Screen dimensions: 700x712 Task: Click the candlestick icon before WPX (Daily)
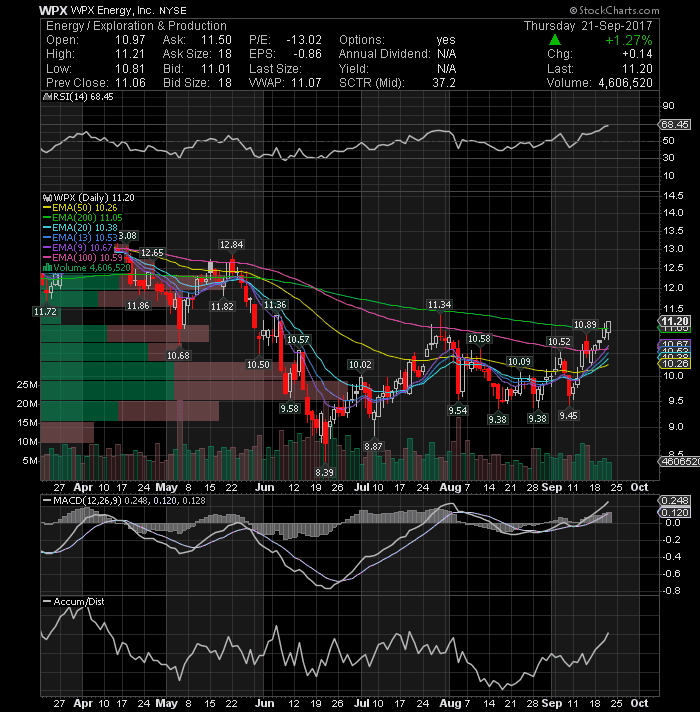tap(47, 198)
